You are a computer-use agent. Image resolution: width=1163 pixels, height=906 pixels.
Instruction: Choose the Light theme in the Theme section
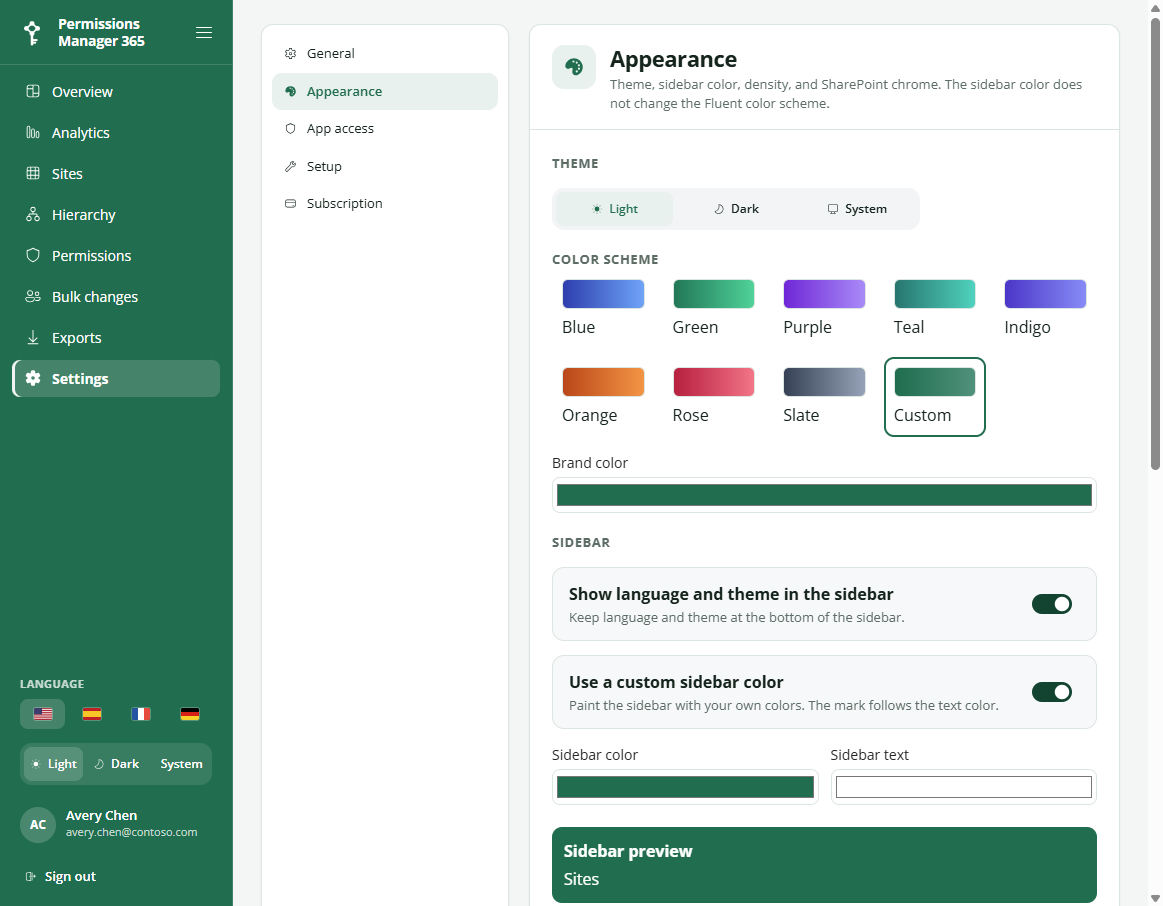[615, 209]
